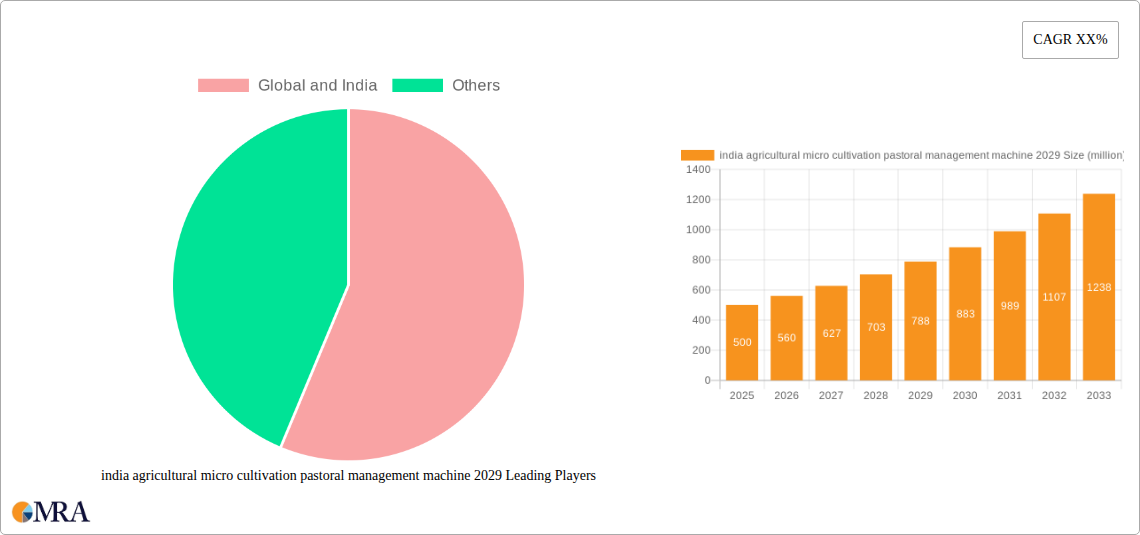Click the 2029 x-axis label
The width and height of the screenshot is (1140, 535).
point(920,396)
